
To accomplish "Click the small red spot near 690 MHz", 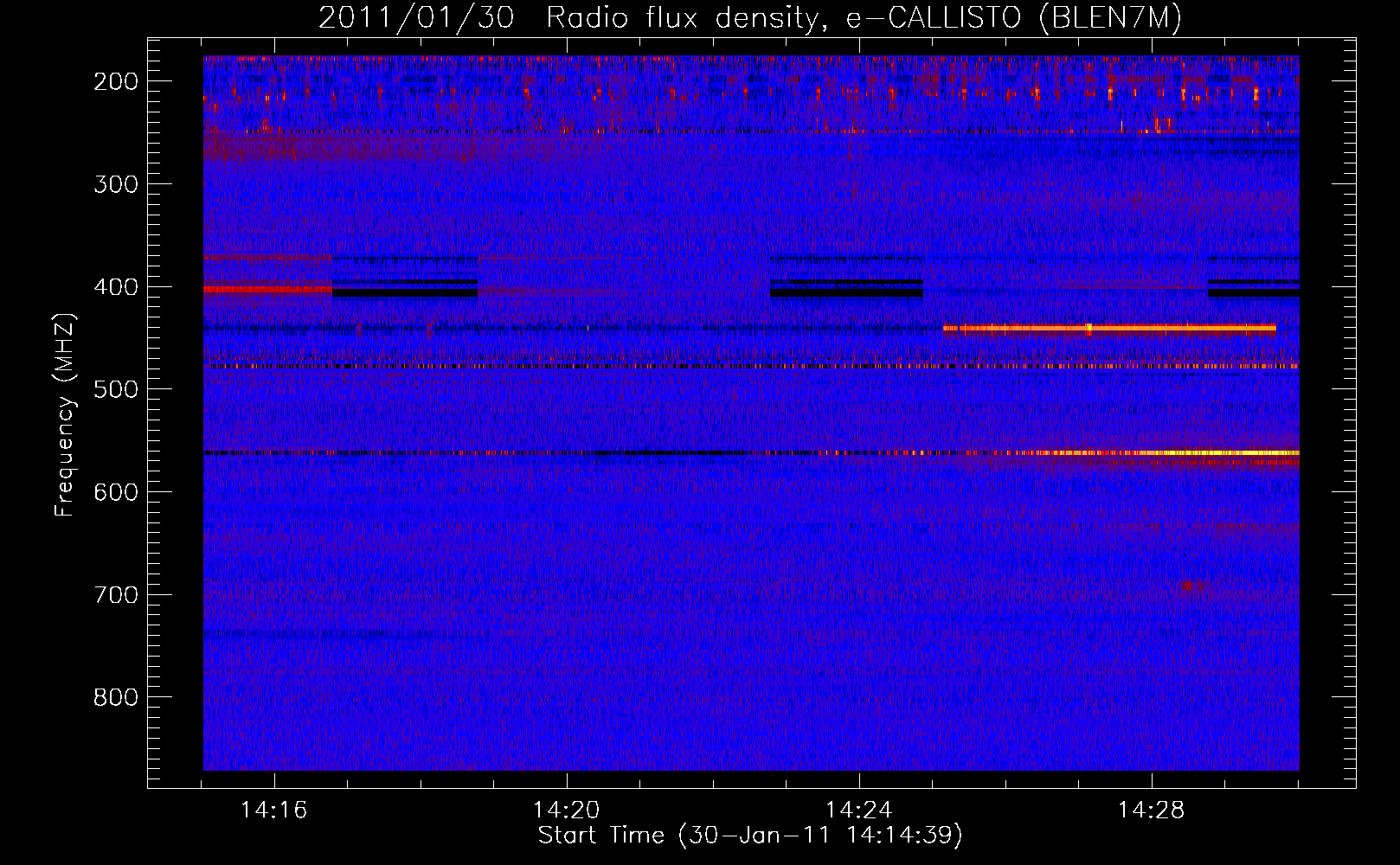I will pyautogui.click(x=1189, y=586).
